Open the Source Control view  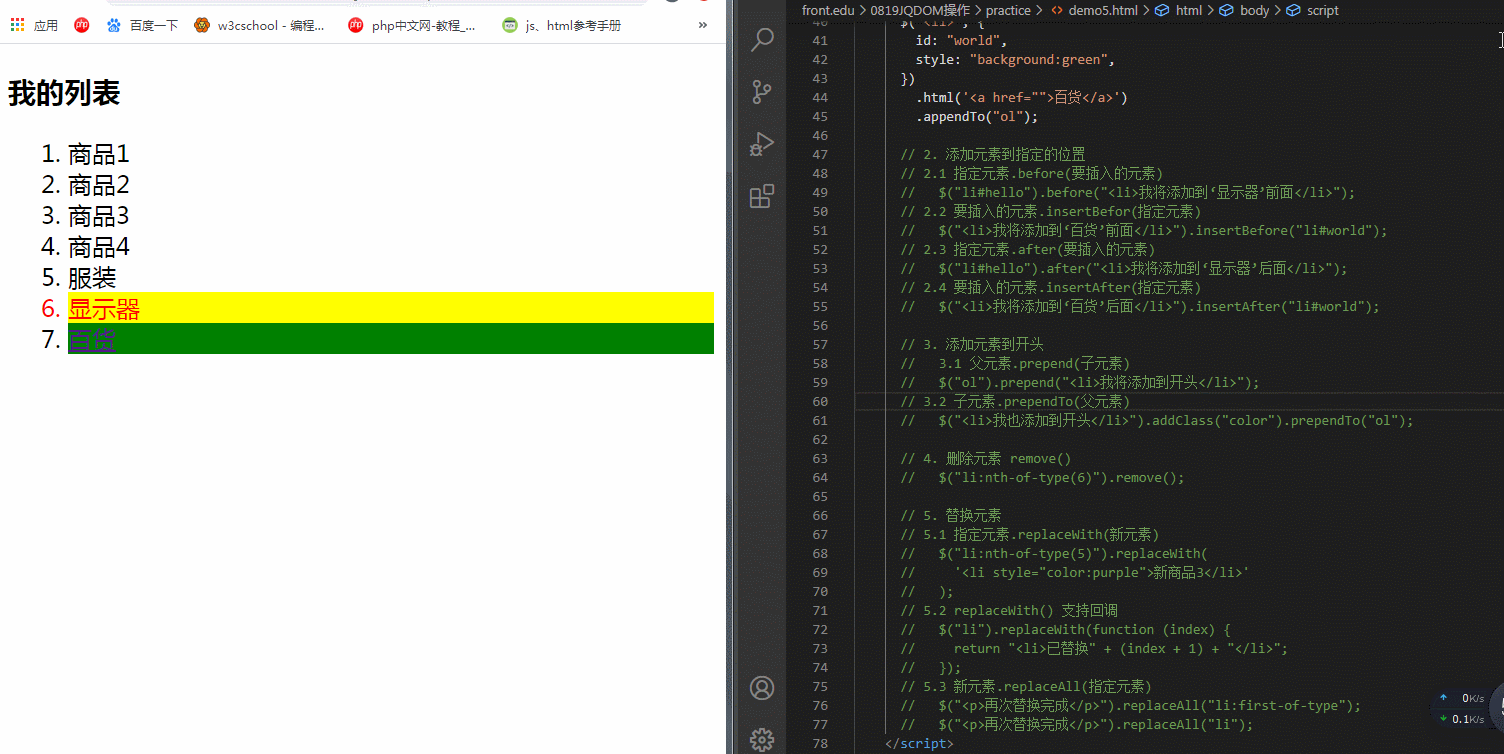click(x=762, y=92)
